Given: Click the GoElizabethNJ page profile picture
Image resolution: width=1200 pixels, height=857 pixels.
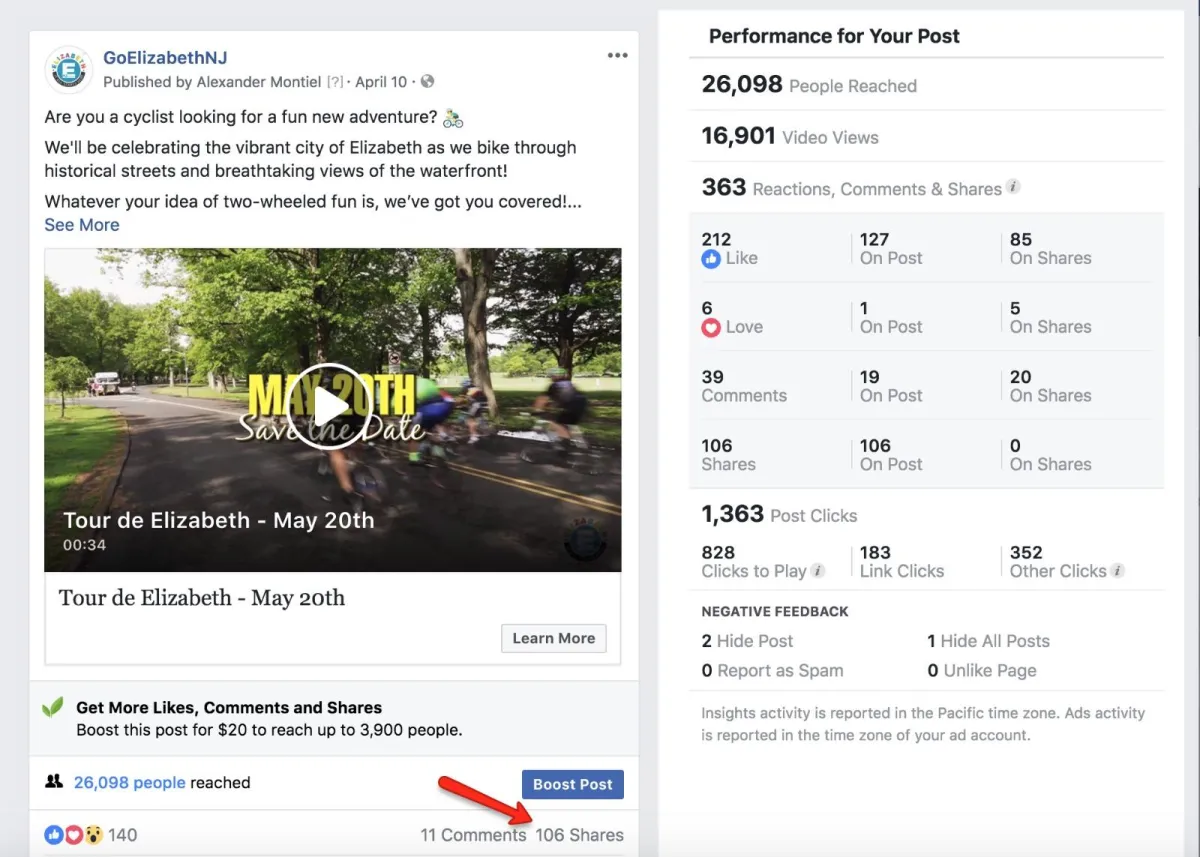Looking at the screenshot, I should click(x=69, y=70).
